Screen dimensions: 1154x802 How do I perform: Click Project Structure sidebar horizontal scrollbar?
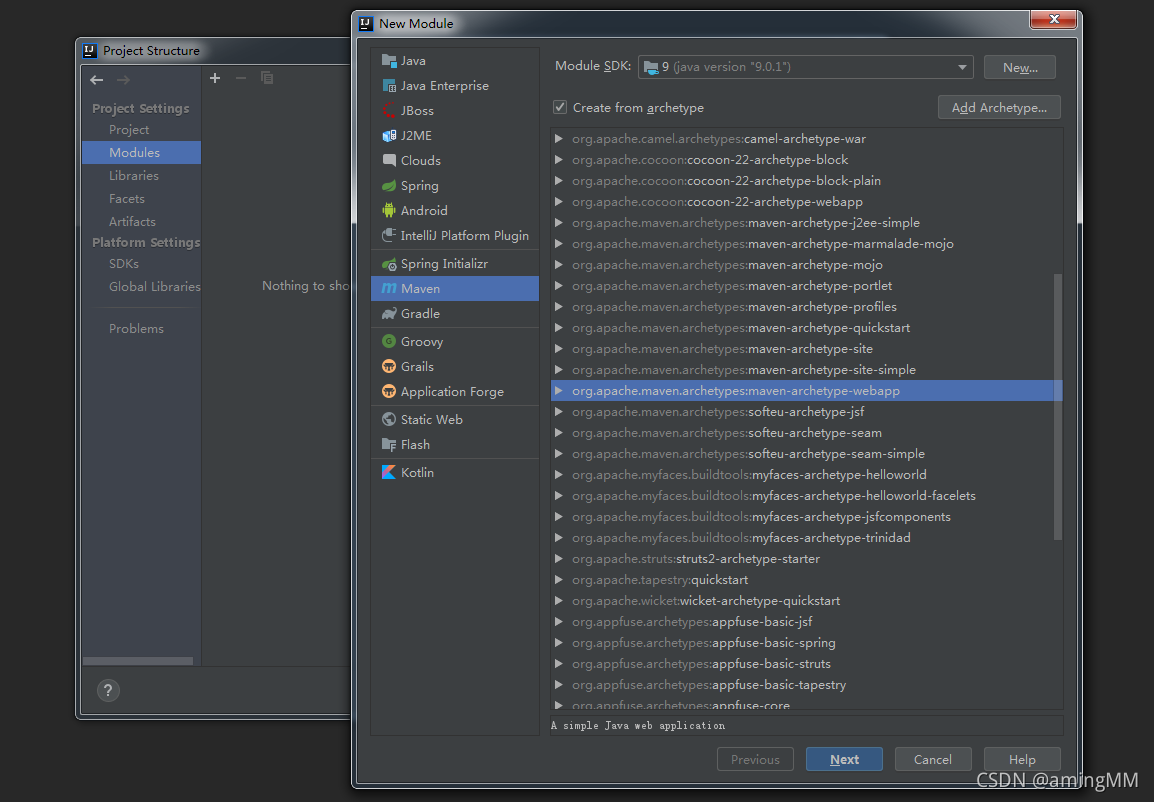138,661
